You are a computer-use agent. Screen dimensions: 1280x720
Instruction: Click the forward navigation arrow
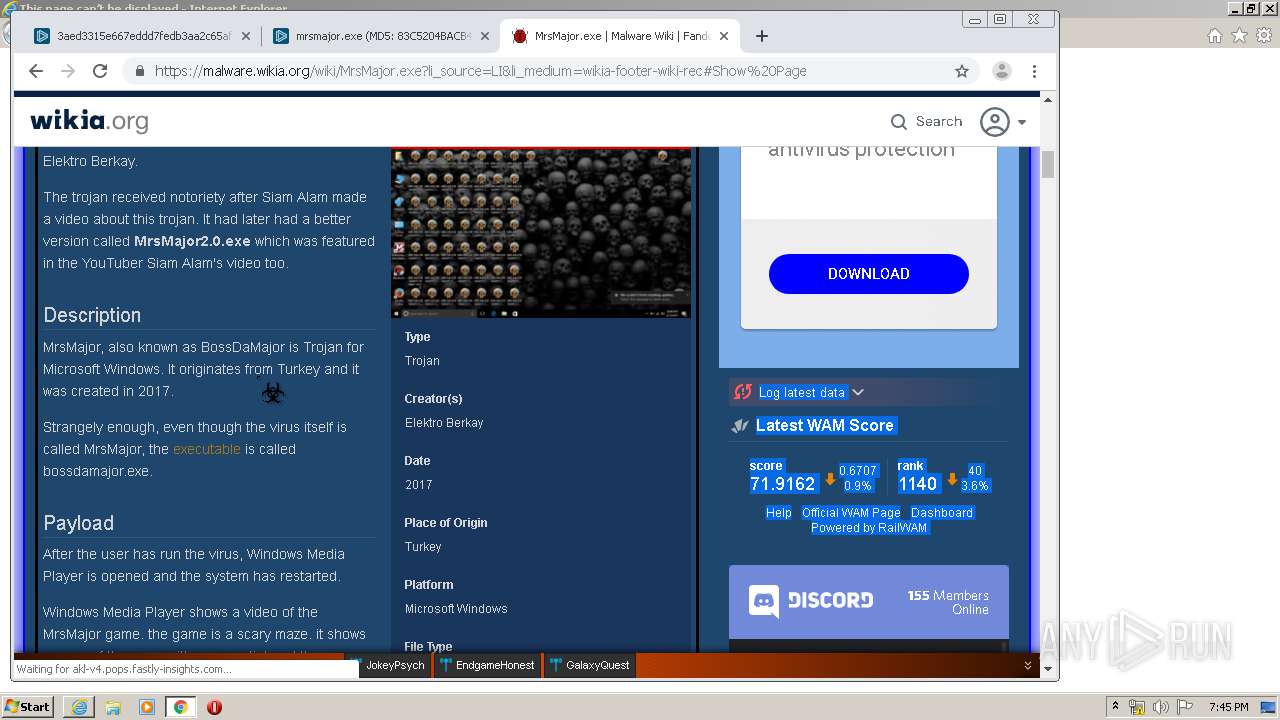click(x=68, y=71)
